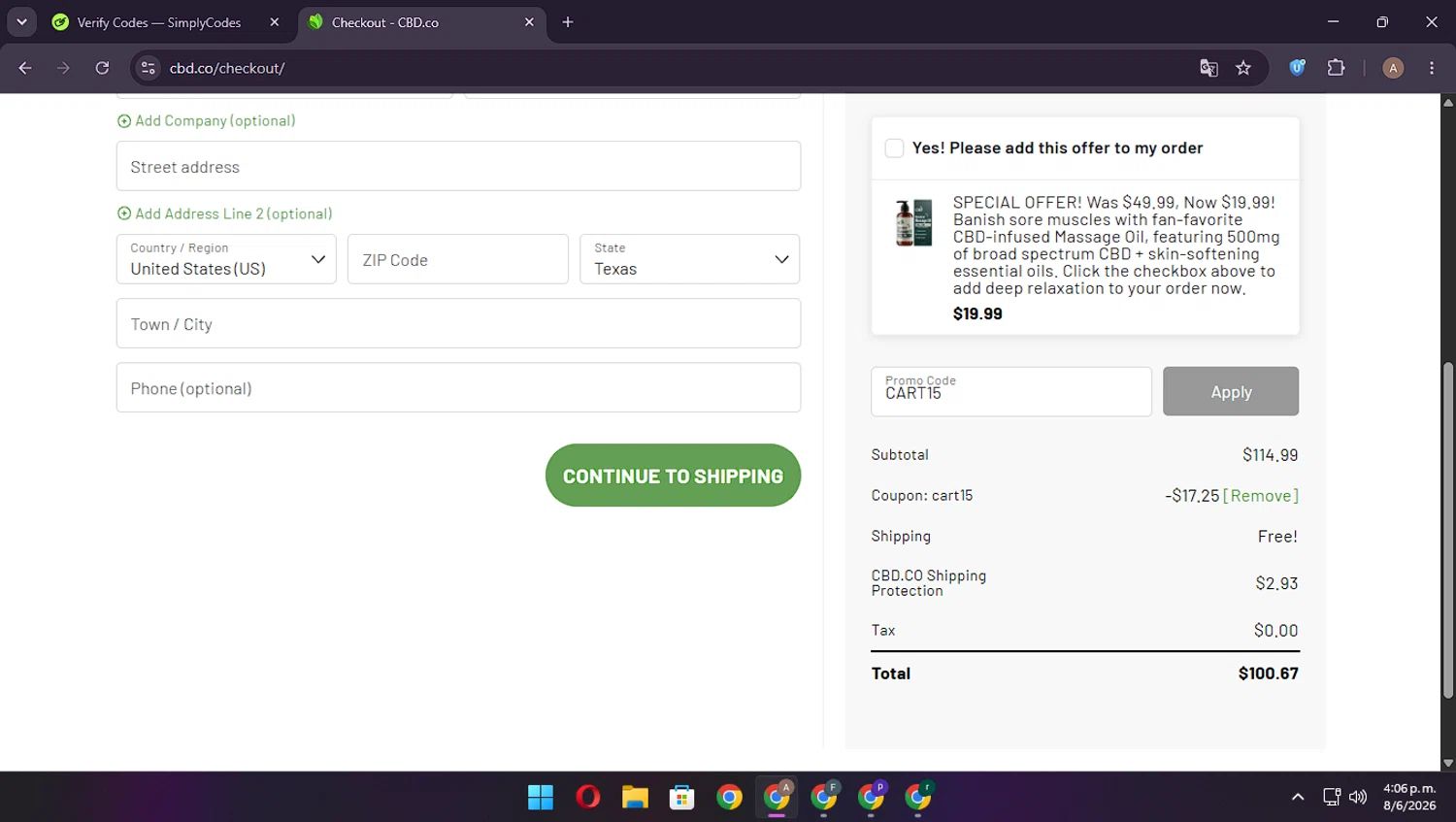1456x822 pixels.
Task: Click the Phone (optional) field
Action: [458, 387]
